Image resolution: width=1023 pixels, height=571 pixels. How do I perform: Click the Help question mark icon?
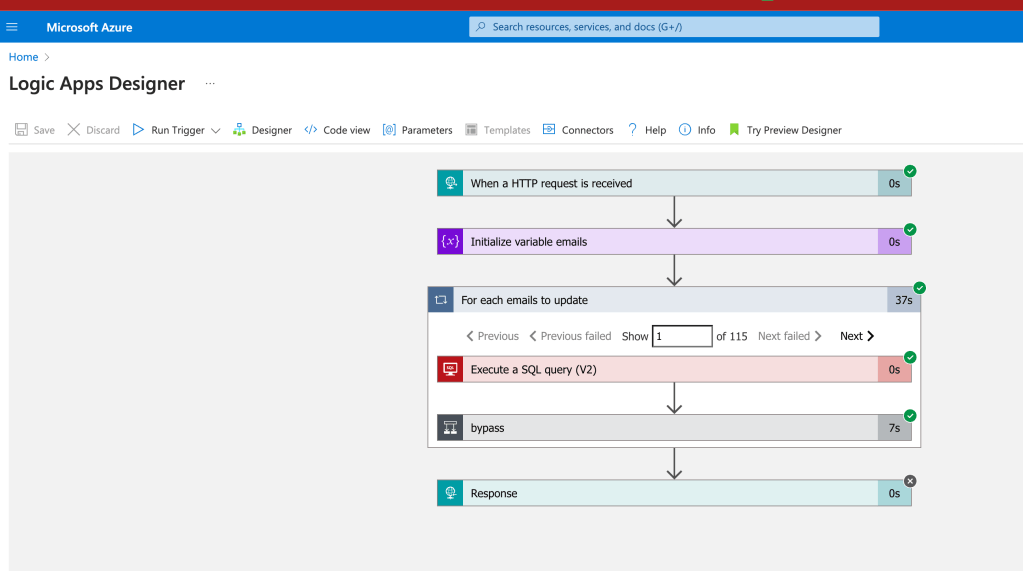tap(632, 130)
